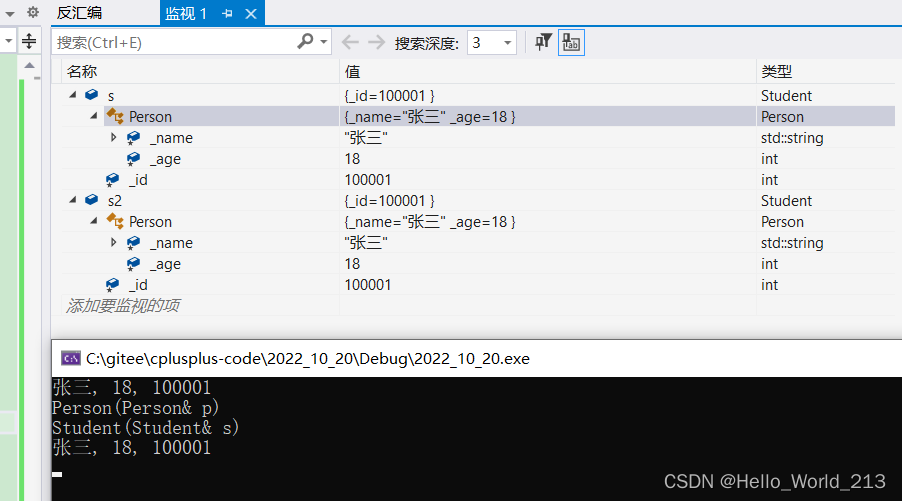Screen dimensions: 902x501
Task: Expand the _name node under s
Action: (x=113, y=137)
